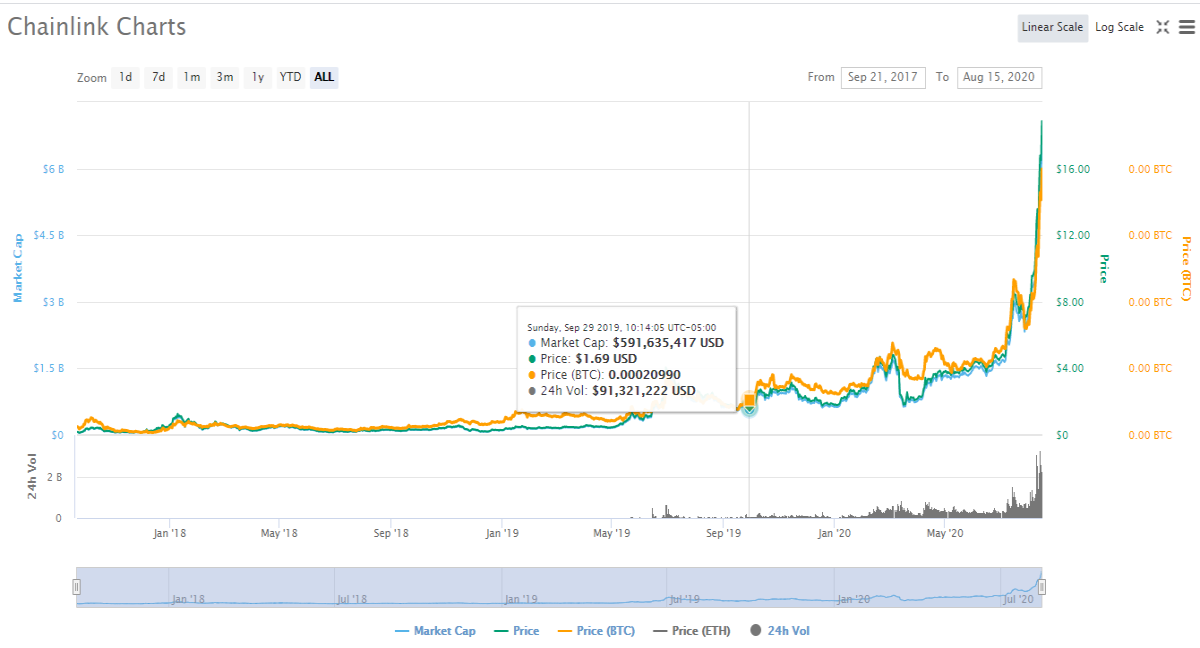Set zoom range to YTD
The width and height of the screenshot is (1200, 648).
[290, 77]
